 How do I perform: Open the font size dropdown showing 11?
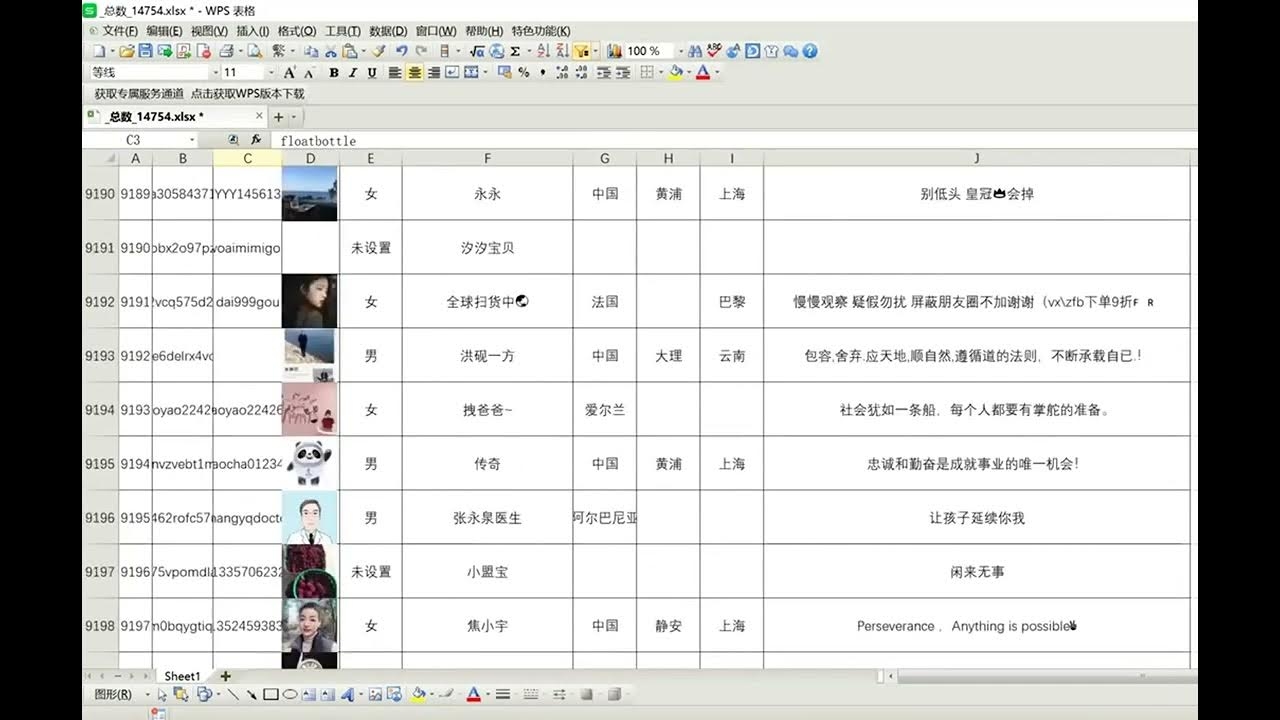(x=271, y=72)
